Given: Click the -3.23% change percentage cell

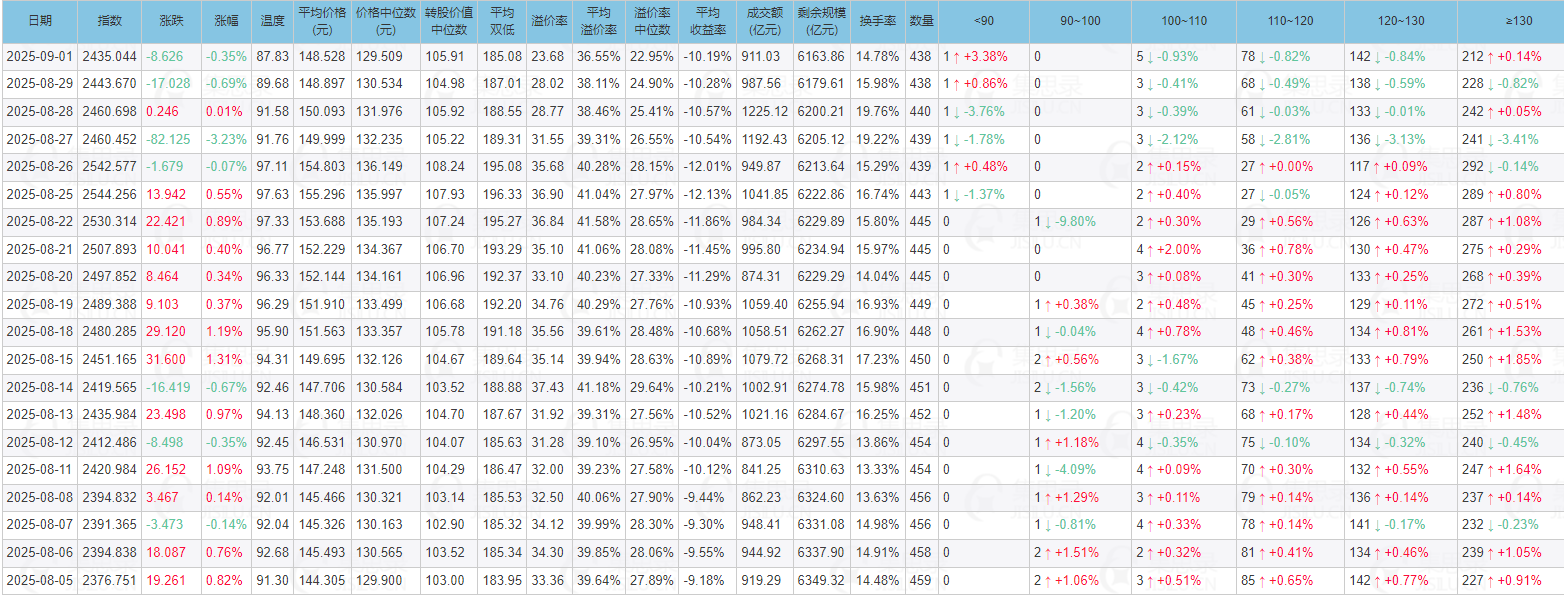Looking at the screenshot, I should click(x=226, y=140).
